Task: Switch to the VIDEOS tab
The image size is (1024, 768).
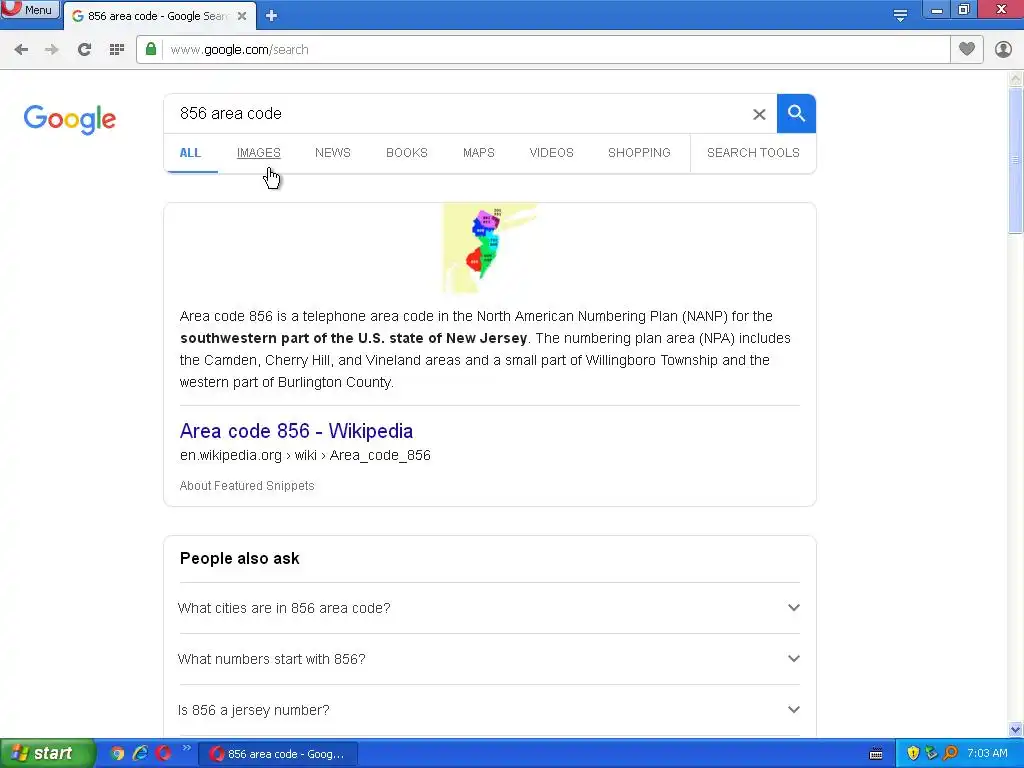Action: (x=551, y=153)
